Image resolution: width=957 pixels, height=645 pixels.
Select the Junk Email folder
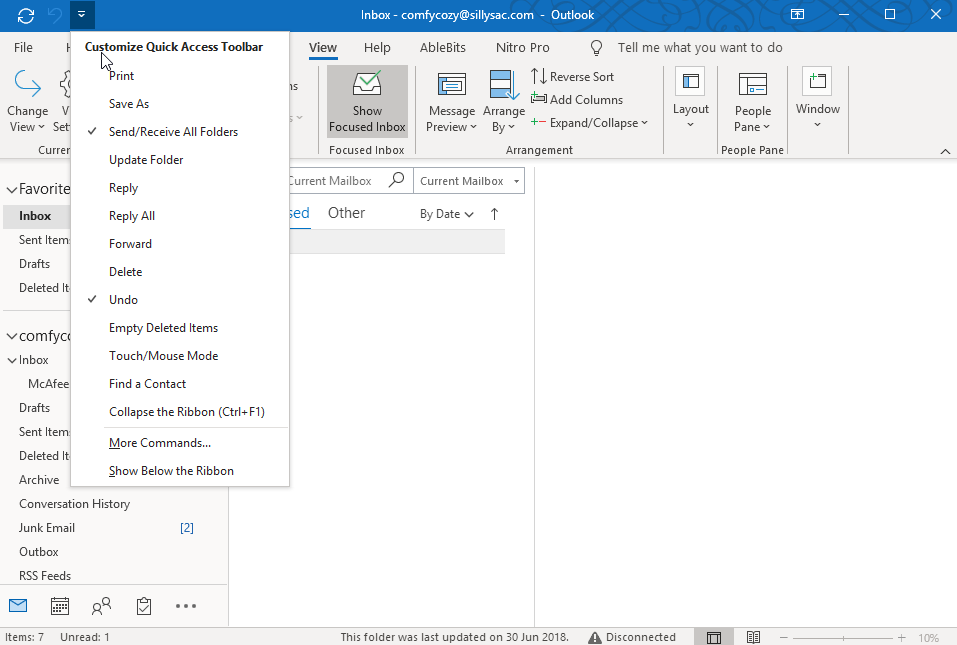click(x=47, y=528)
